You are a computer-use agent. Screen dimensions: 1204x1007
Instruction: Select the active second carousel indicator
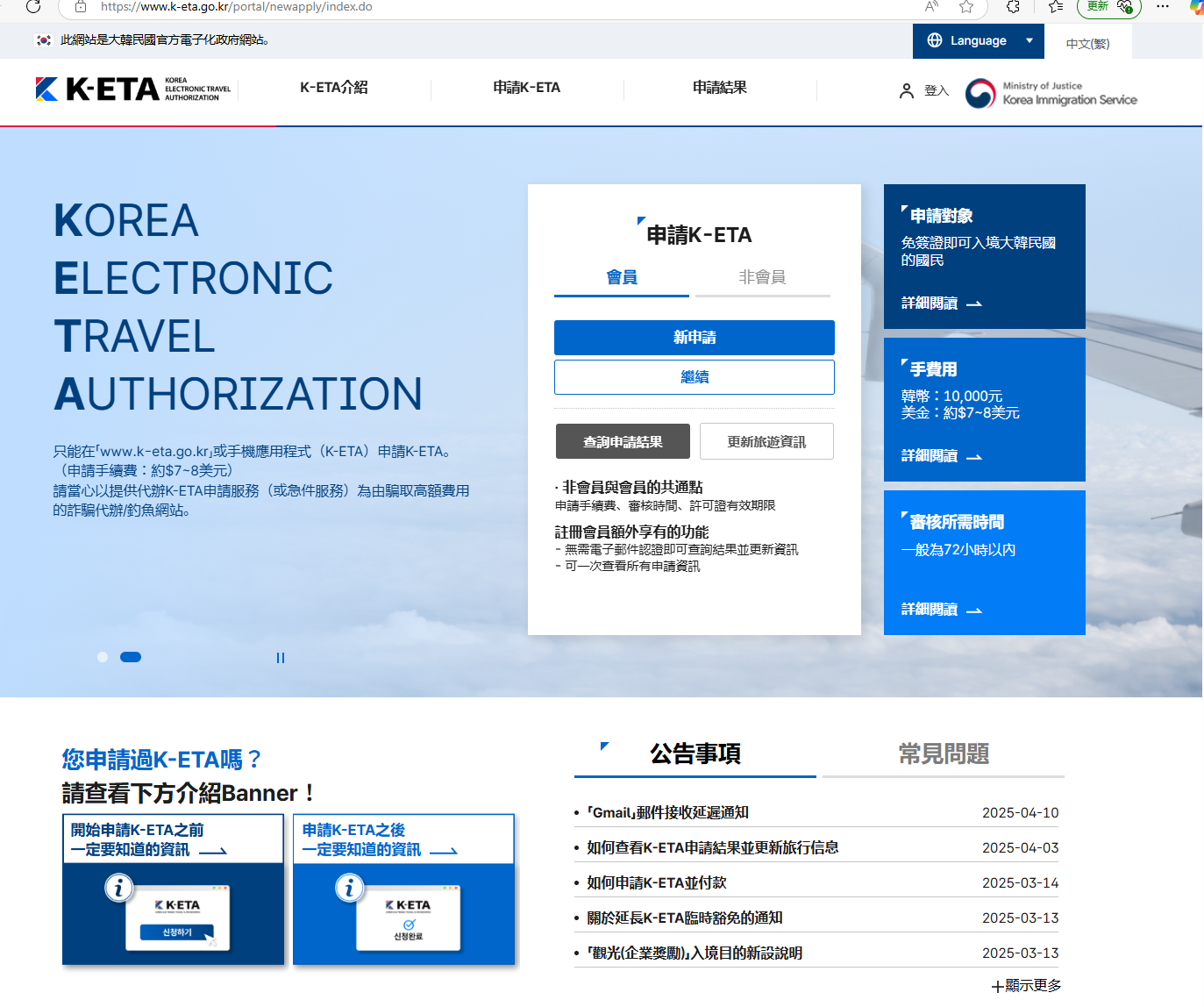131,657
